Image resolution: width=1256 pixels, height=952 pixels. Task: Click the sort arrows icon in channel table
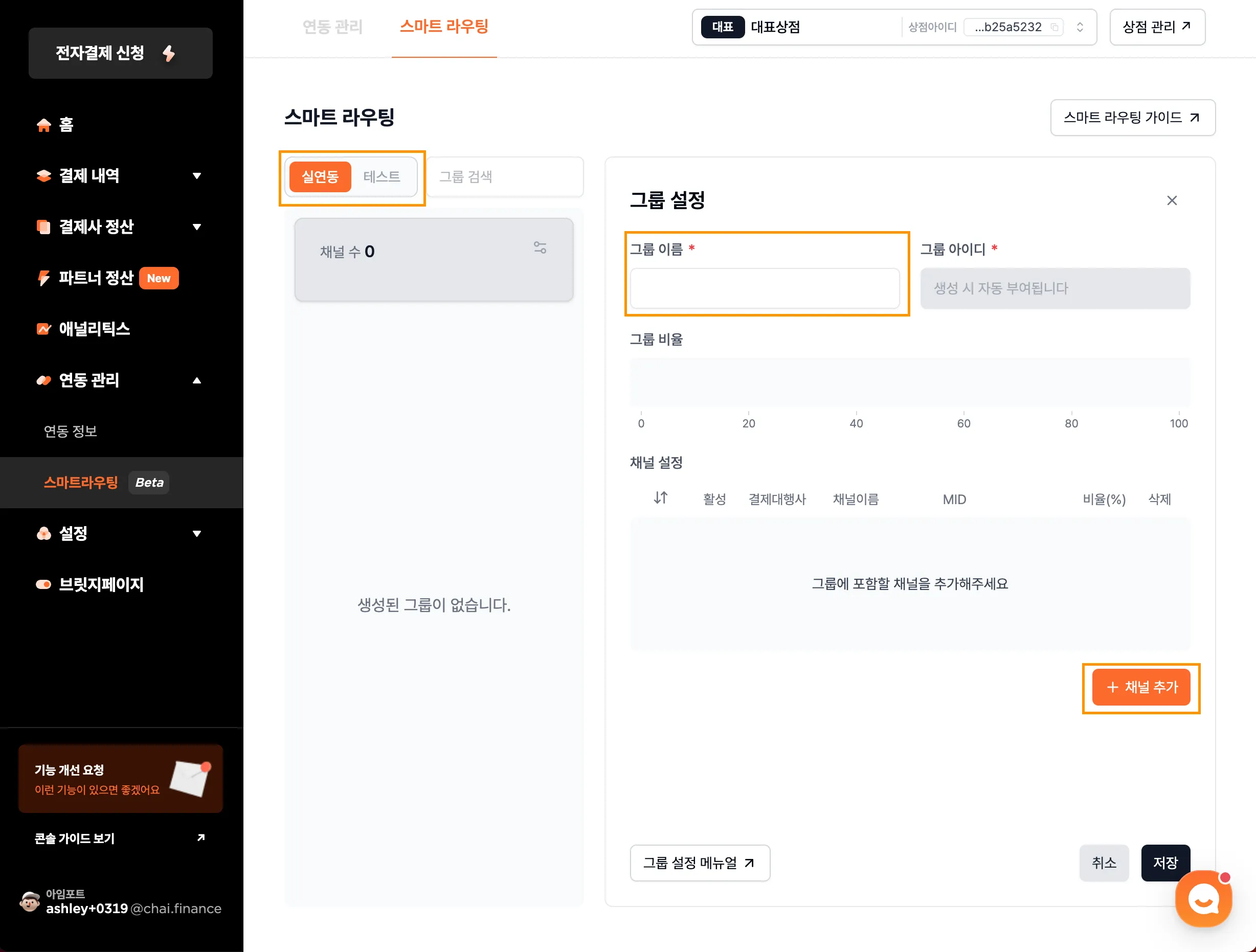(x=660, y=498)
